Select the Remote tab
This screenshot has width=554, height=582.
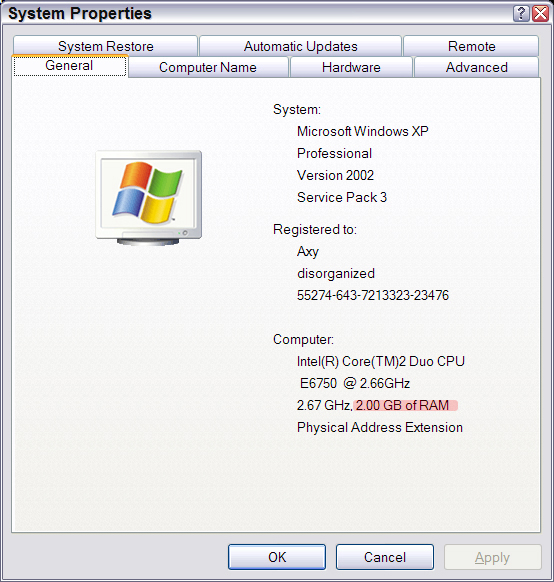click(471, 46)
